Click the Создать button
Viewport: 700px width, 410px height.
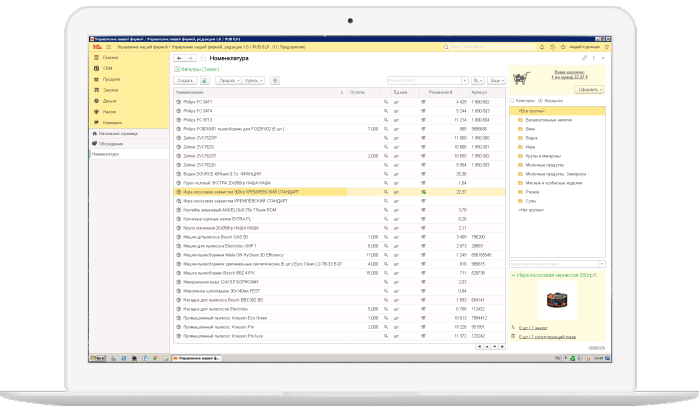pos(185,80)
